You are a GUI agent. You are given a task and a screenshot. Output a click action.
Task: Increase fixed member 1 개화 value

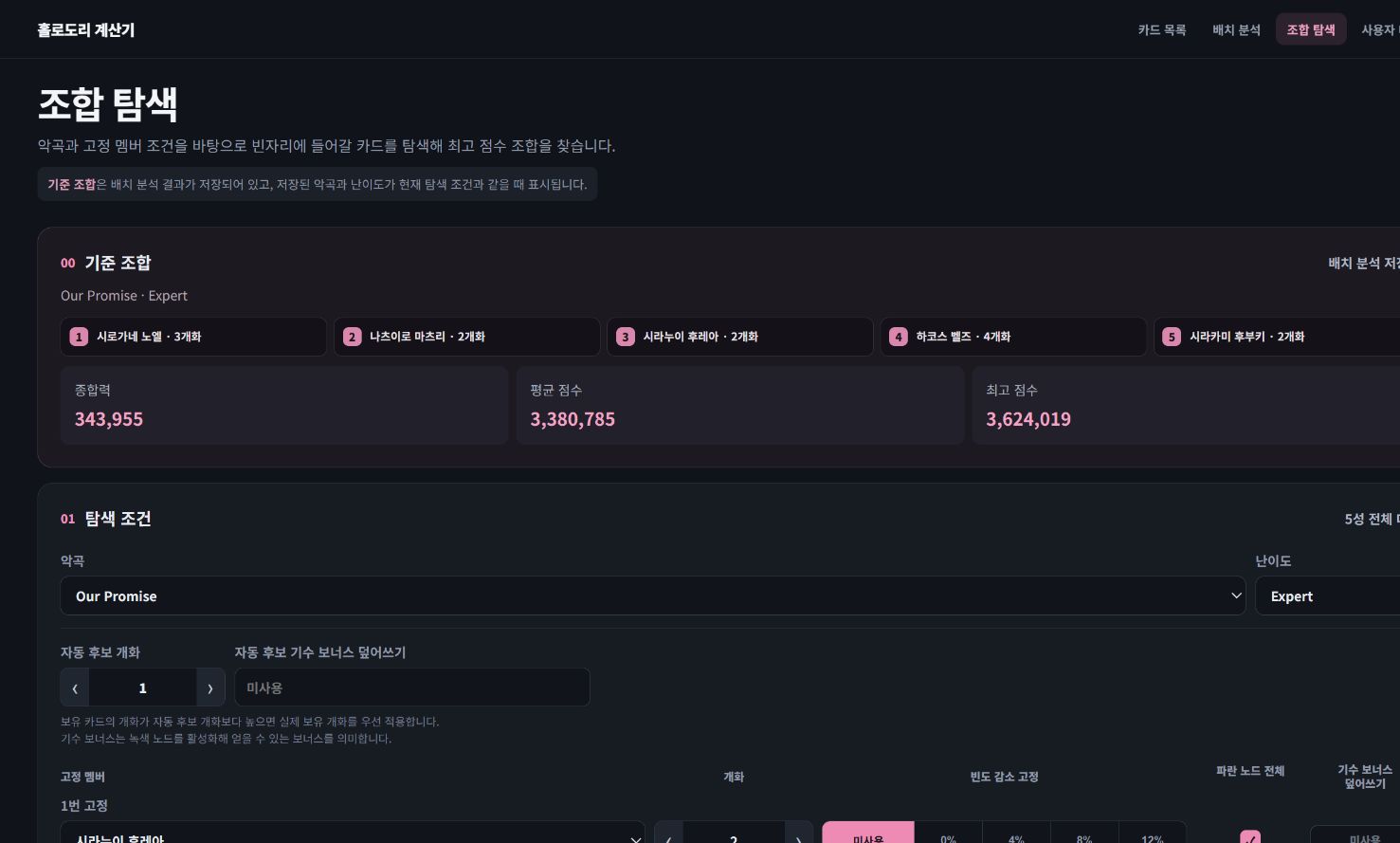tap(799, 834)
